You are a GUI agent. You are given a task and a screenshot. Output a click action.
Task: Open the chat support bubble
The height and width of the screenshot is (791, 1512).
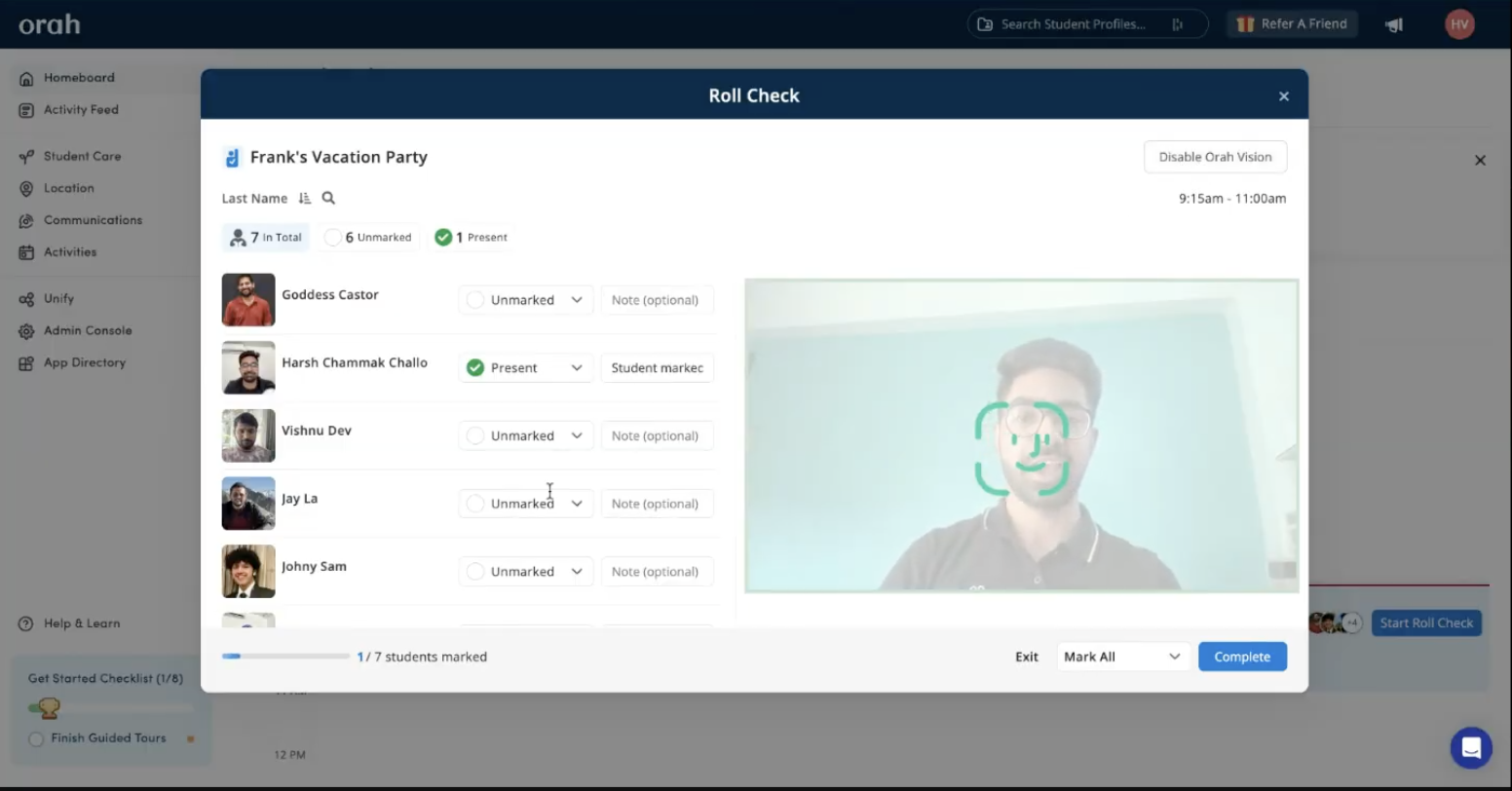point(1471,748)
